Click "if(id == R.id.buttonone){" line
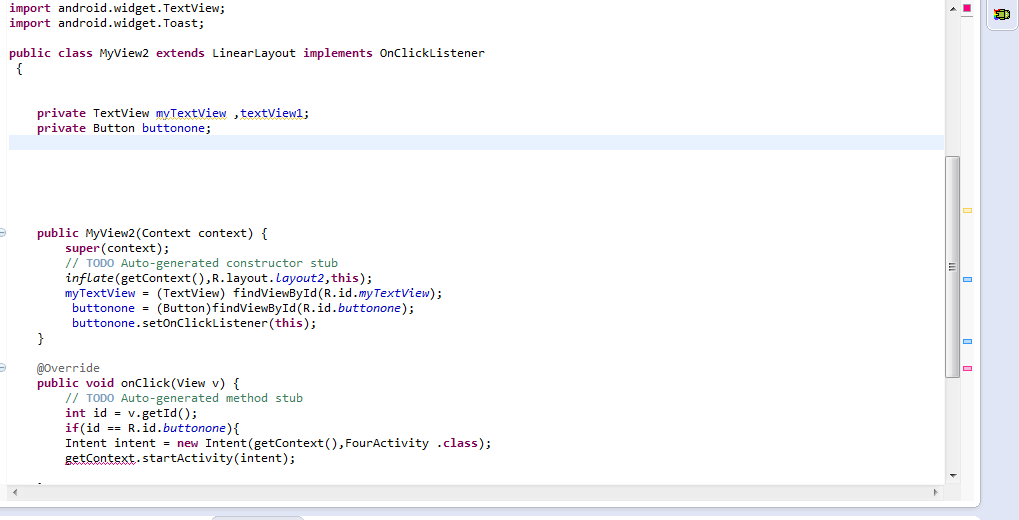 pyautogui.click(x=153, y=428)
